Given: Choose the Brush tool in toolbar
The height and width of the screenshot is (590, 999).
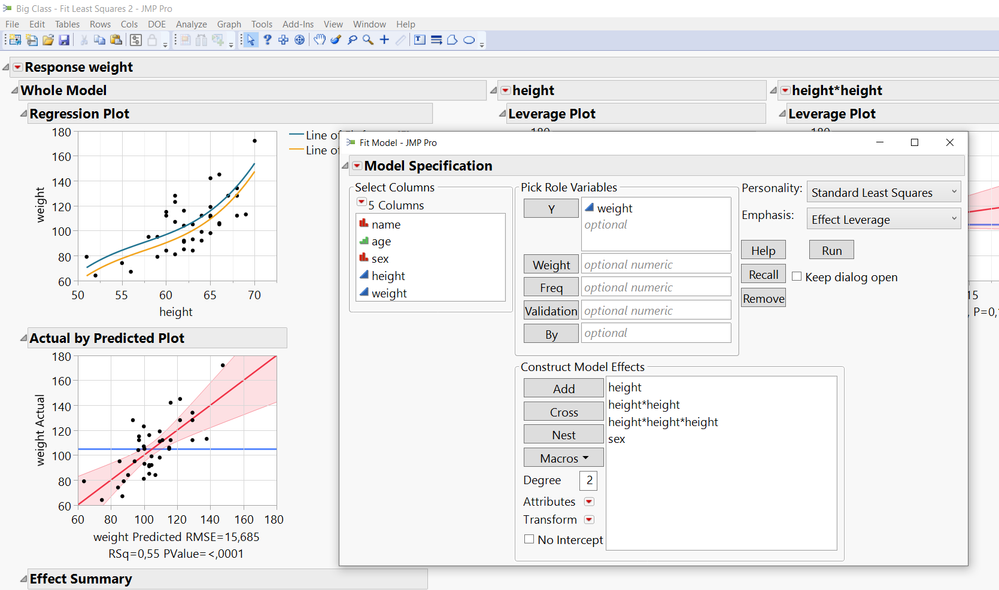Looking at the screenshot, I should [336, 40].
